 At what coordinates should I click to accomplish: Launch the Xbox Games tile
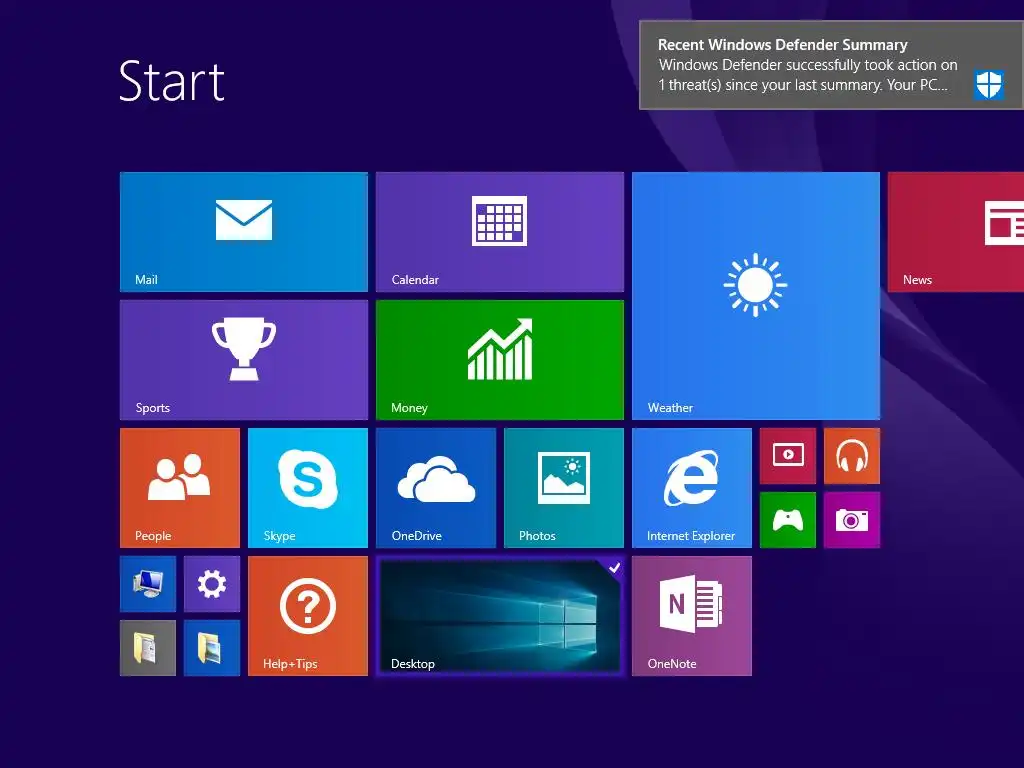tap(788, 520)
